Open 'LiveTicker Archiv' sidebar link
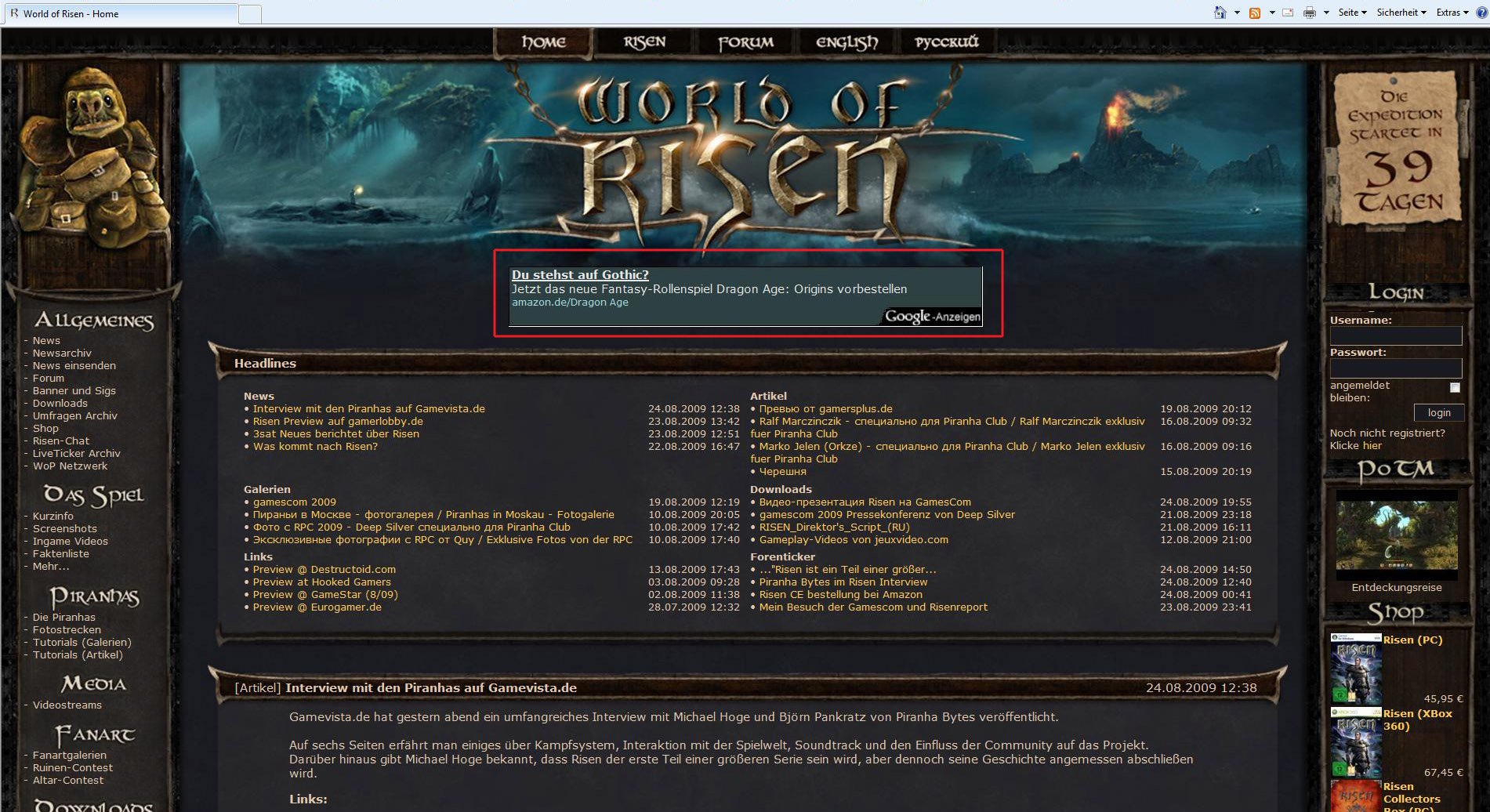Viewport: 1490px width, 812px height. tap(77, 454)
